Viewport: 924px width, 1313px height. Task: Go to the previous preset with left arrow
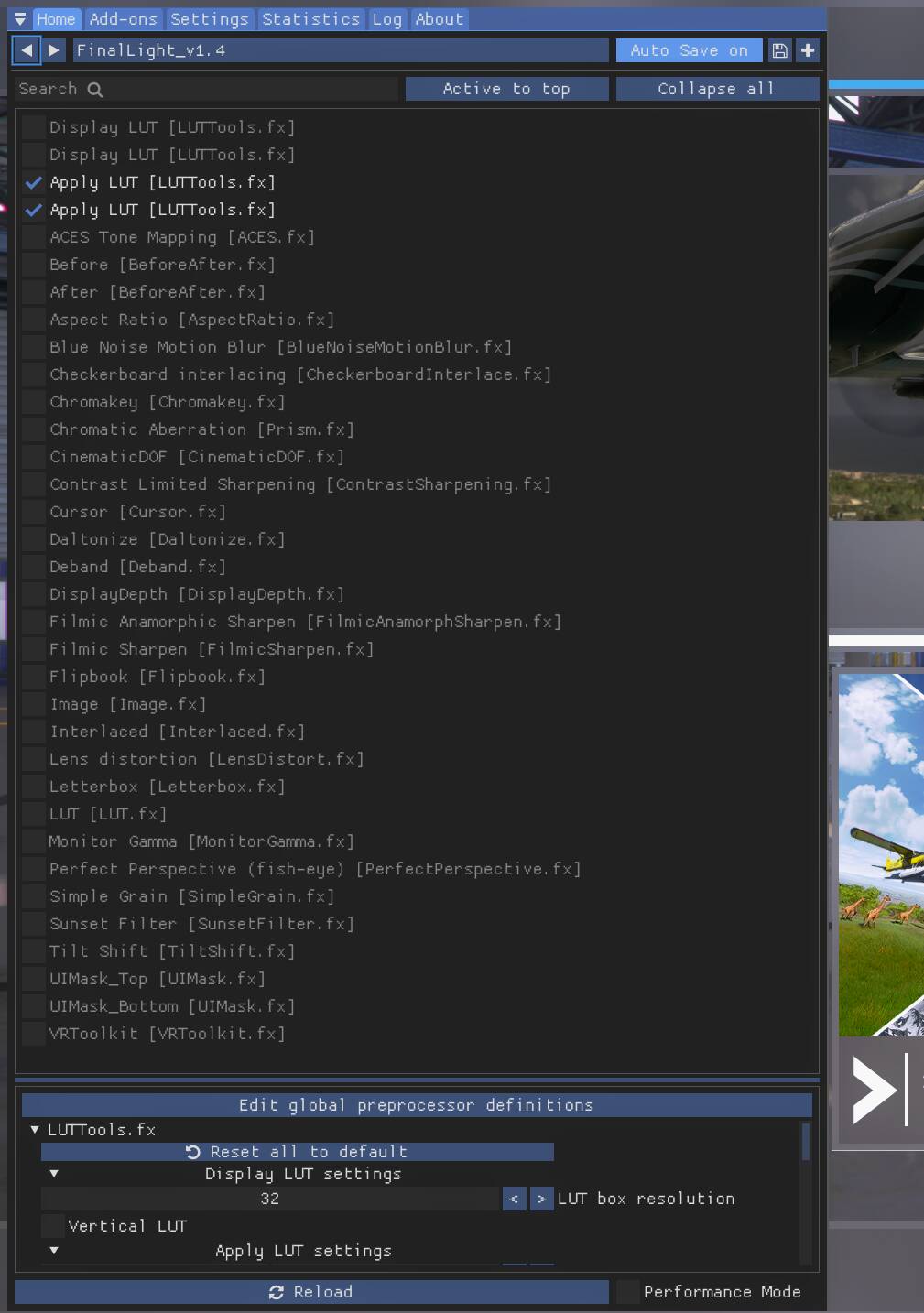click(27, 50)
